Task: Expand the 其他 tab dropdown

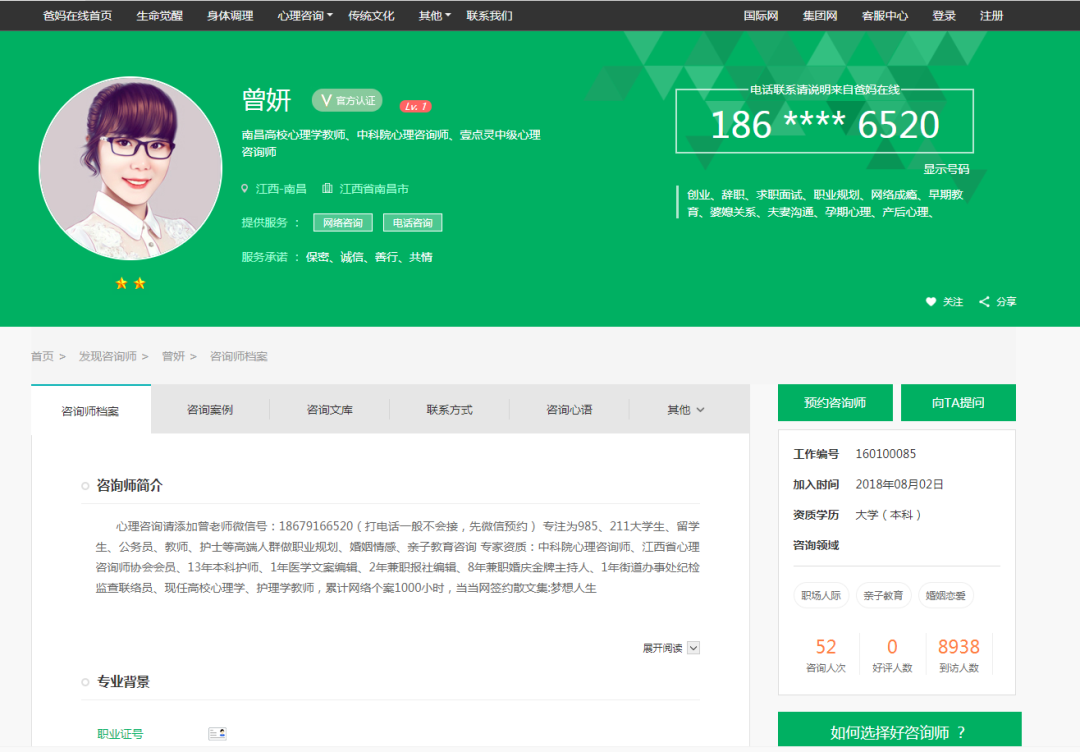Action: tap(686, 409)
